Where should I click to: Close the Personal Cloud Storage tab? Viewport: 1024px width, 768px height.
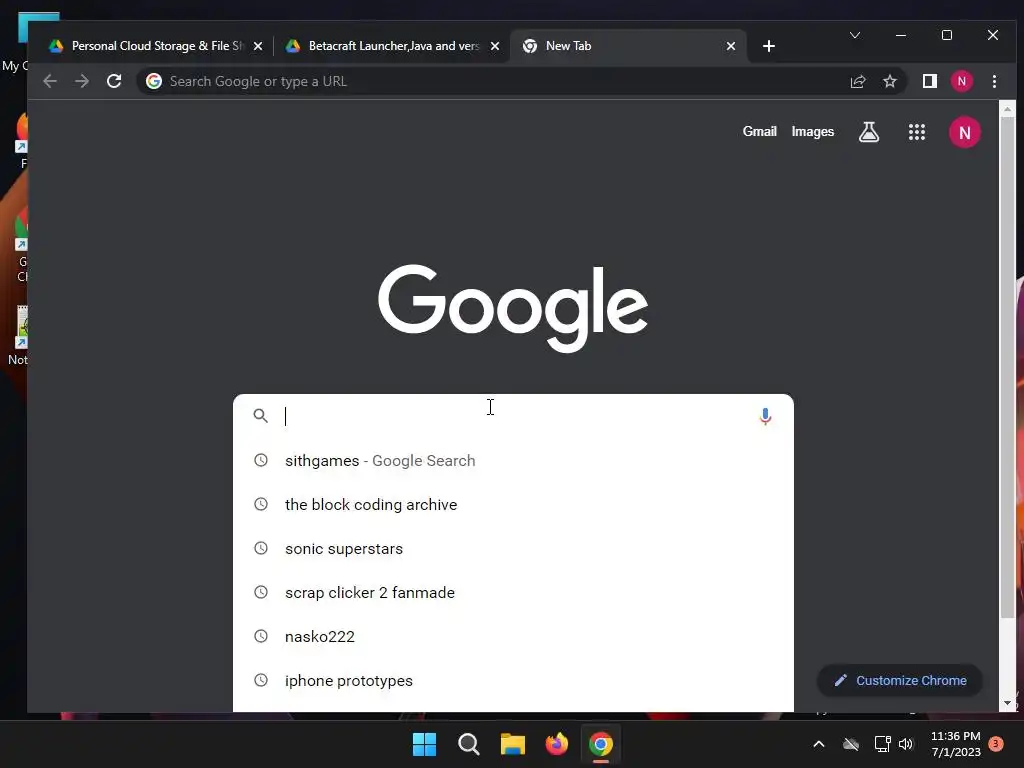258,46
